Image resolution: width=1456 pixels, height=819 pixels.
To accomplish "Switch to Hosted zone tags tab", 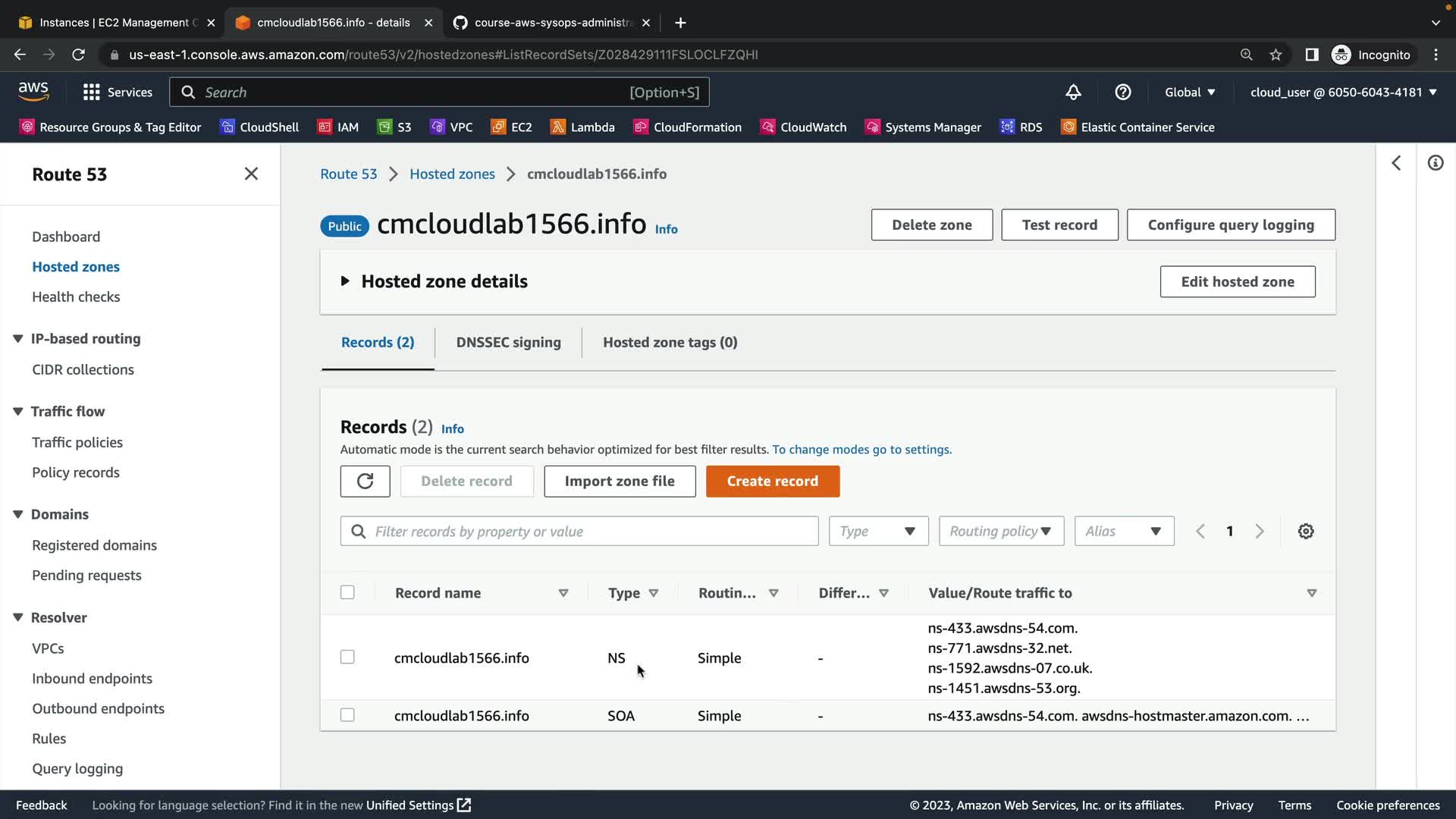I will (670, 343).
